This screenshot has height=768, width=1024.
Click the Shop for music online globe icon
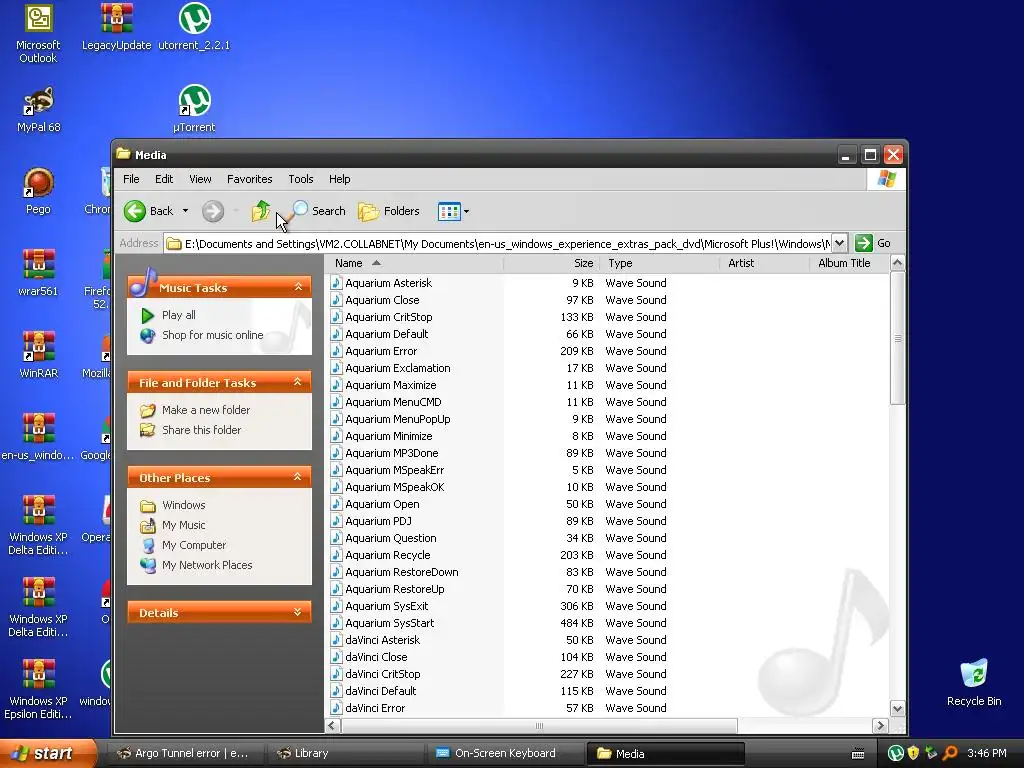pos(148,336)
